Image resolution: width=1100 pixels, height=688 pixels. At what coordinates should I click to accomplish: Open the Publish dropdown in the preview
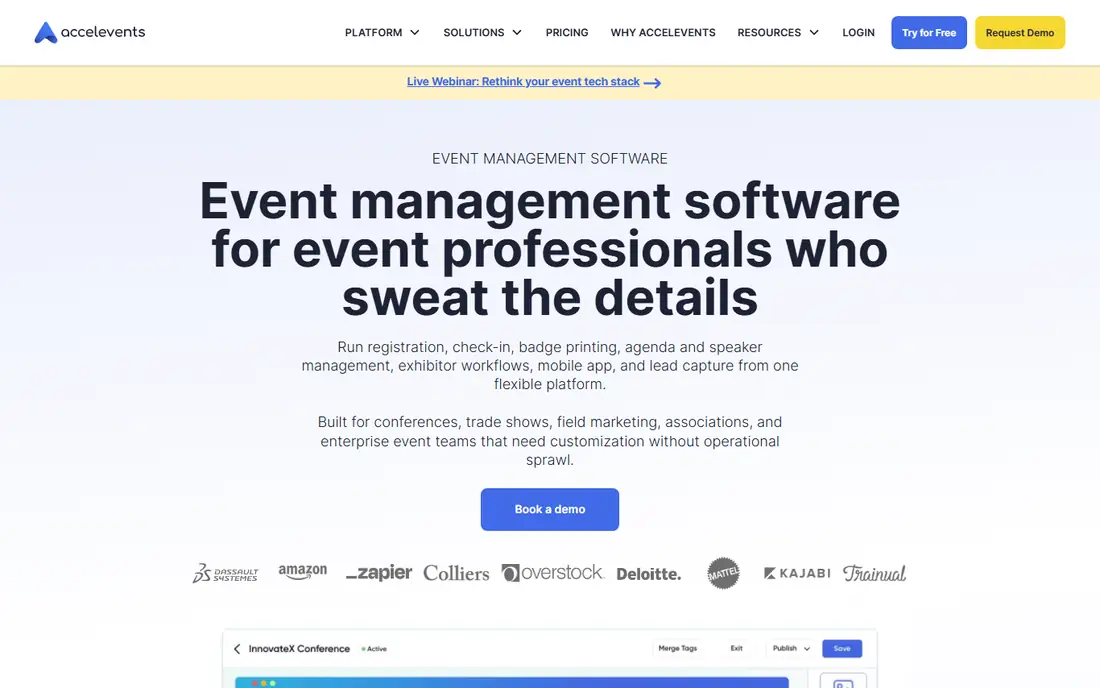[791, 649]
